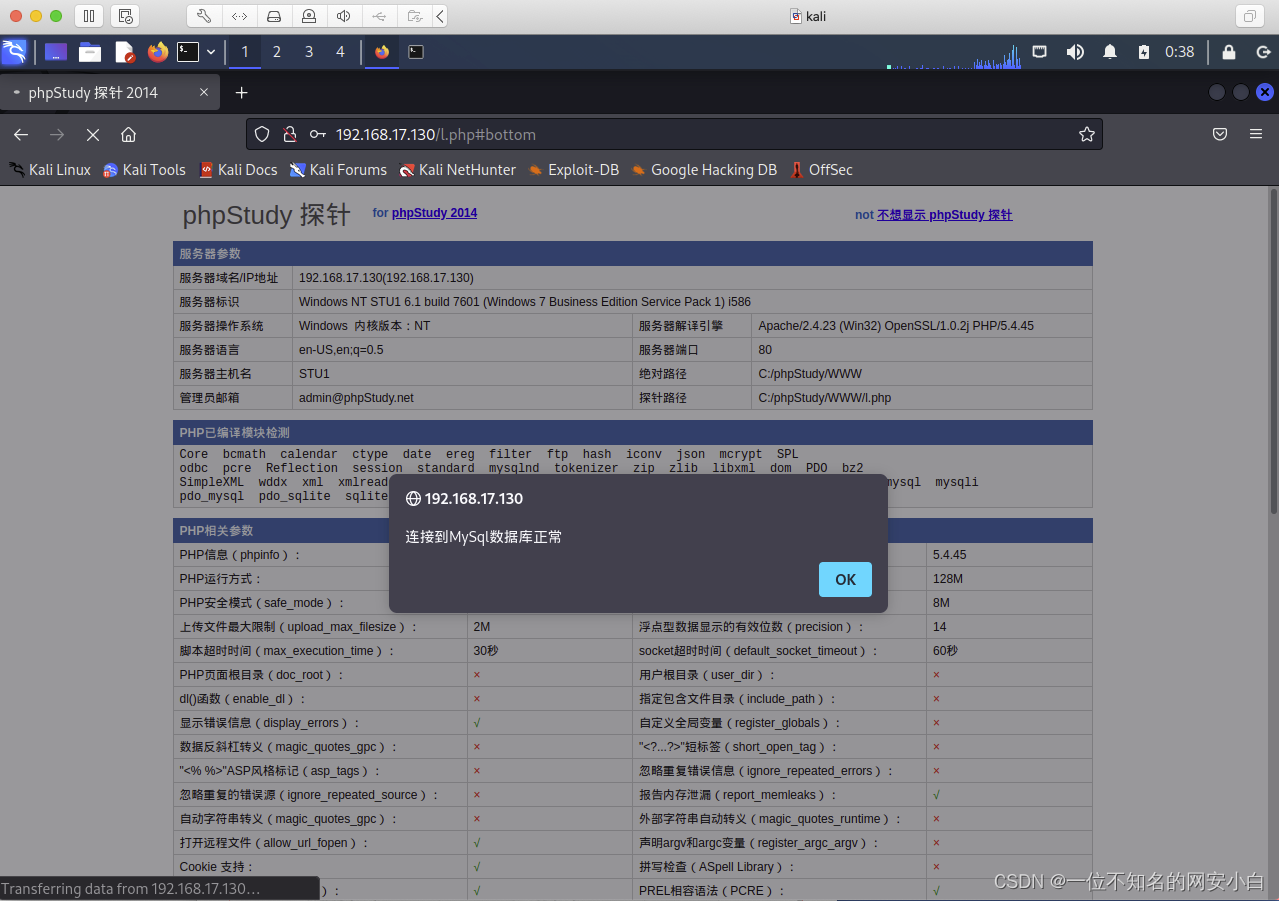Open the wired network tray icon
Viewport: 1279px width, 901px height.
(x=1040, y=52)
